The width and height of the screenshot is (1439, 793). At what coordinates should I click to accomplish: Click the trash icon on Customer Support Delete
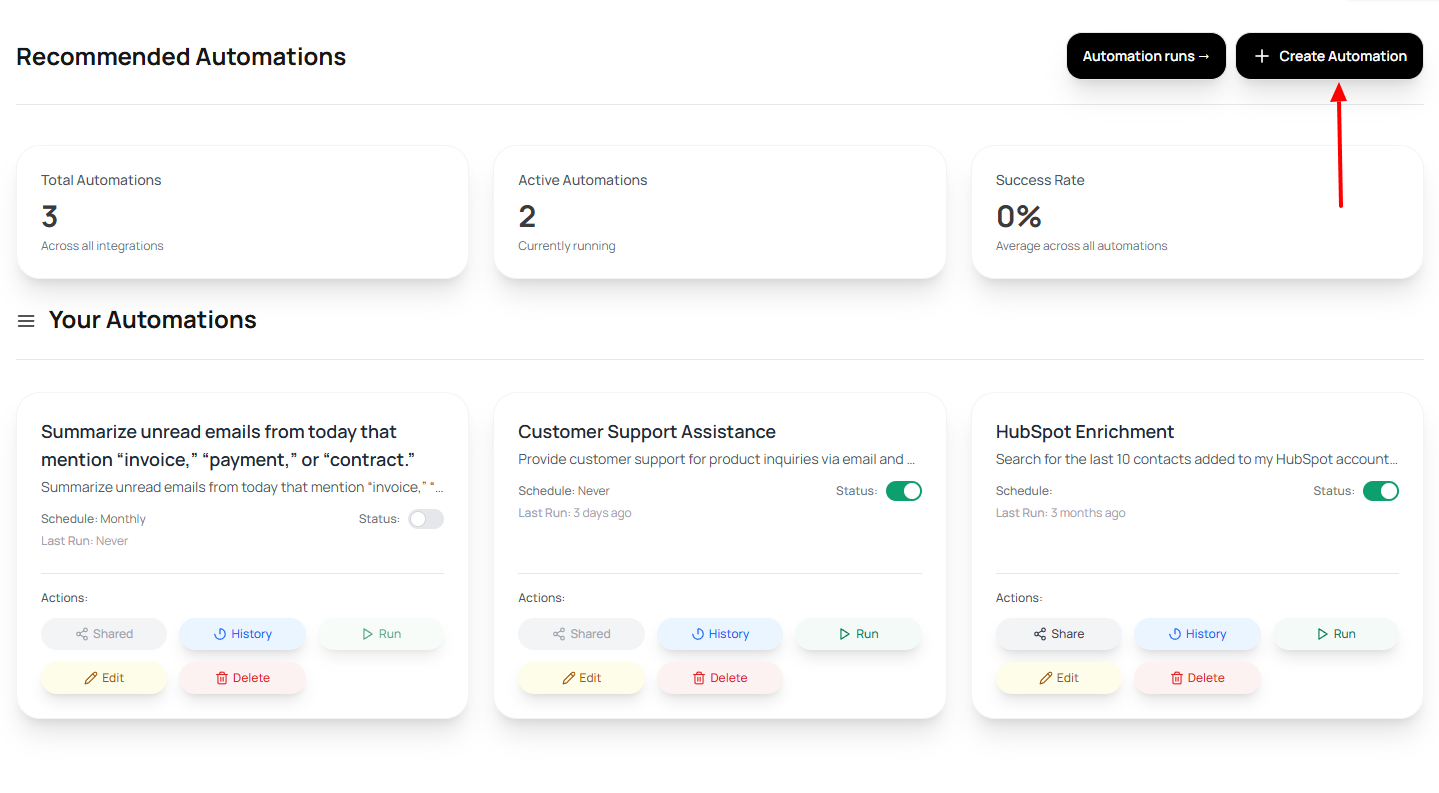699,678
